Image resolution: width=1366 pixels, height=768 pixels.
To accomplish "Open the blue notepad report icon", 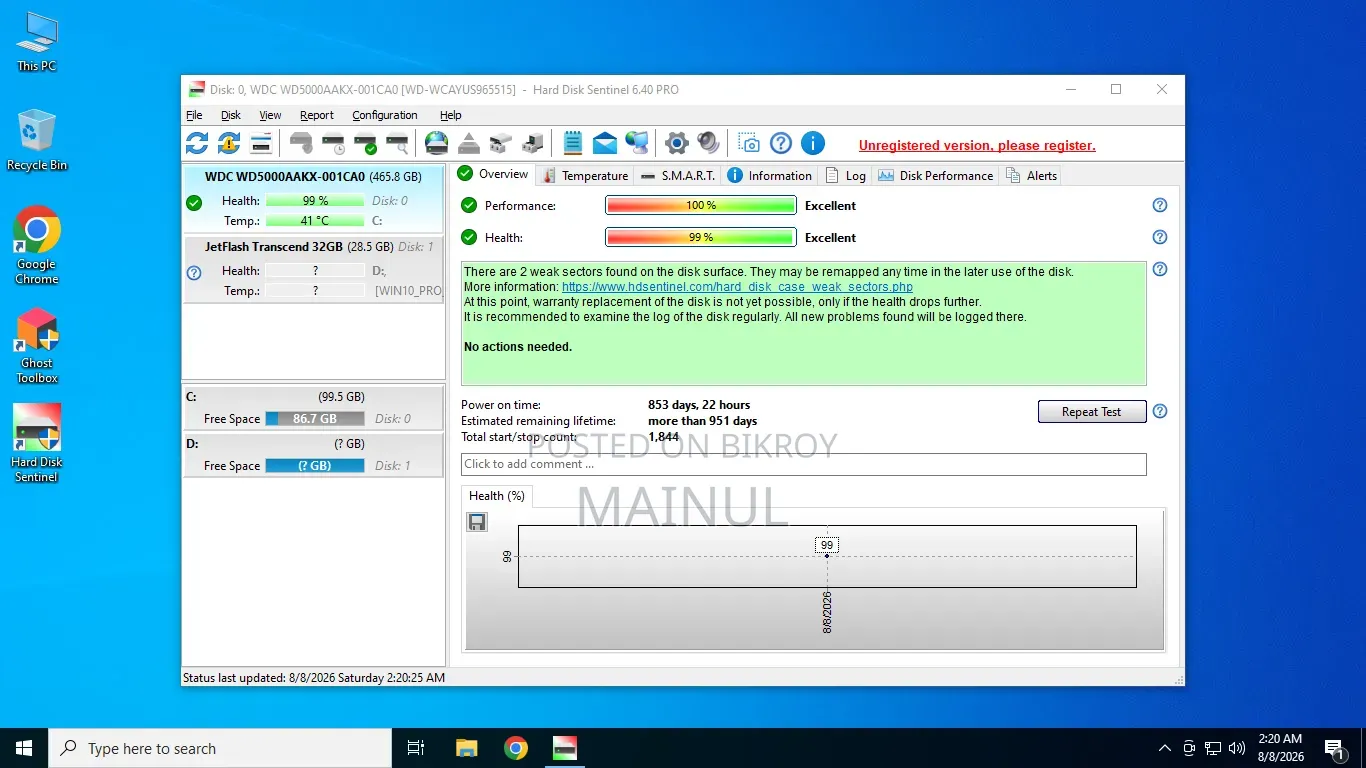I will tap(572, 143).
